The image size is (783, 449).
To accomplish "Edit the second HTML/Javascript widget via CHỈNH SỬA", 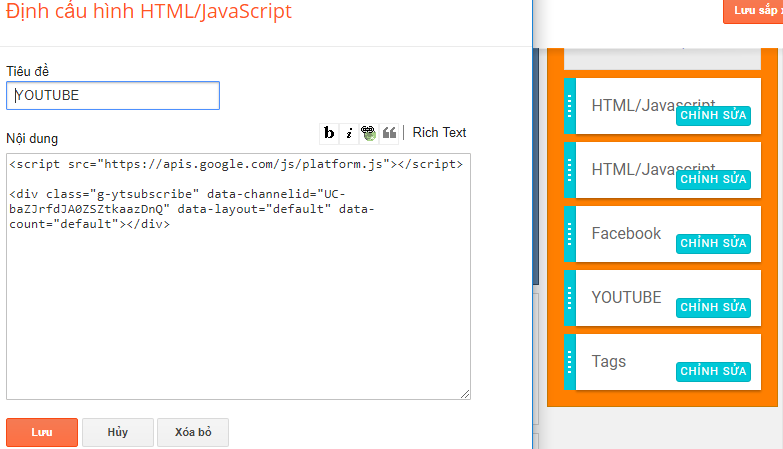I will [713, 179].
